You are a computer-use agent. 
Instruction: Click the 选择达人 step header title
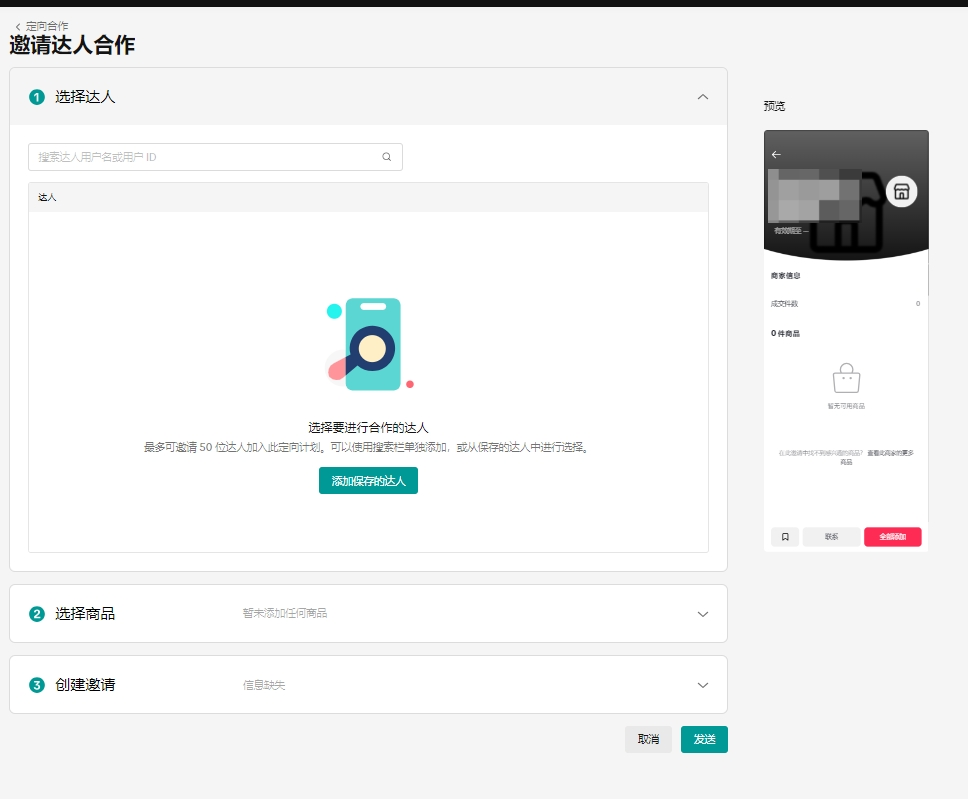point(85,97)
